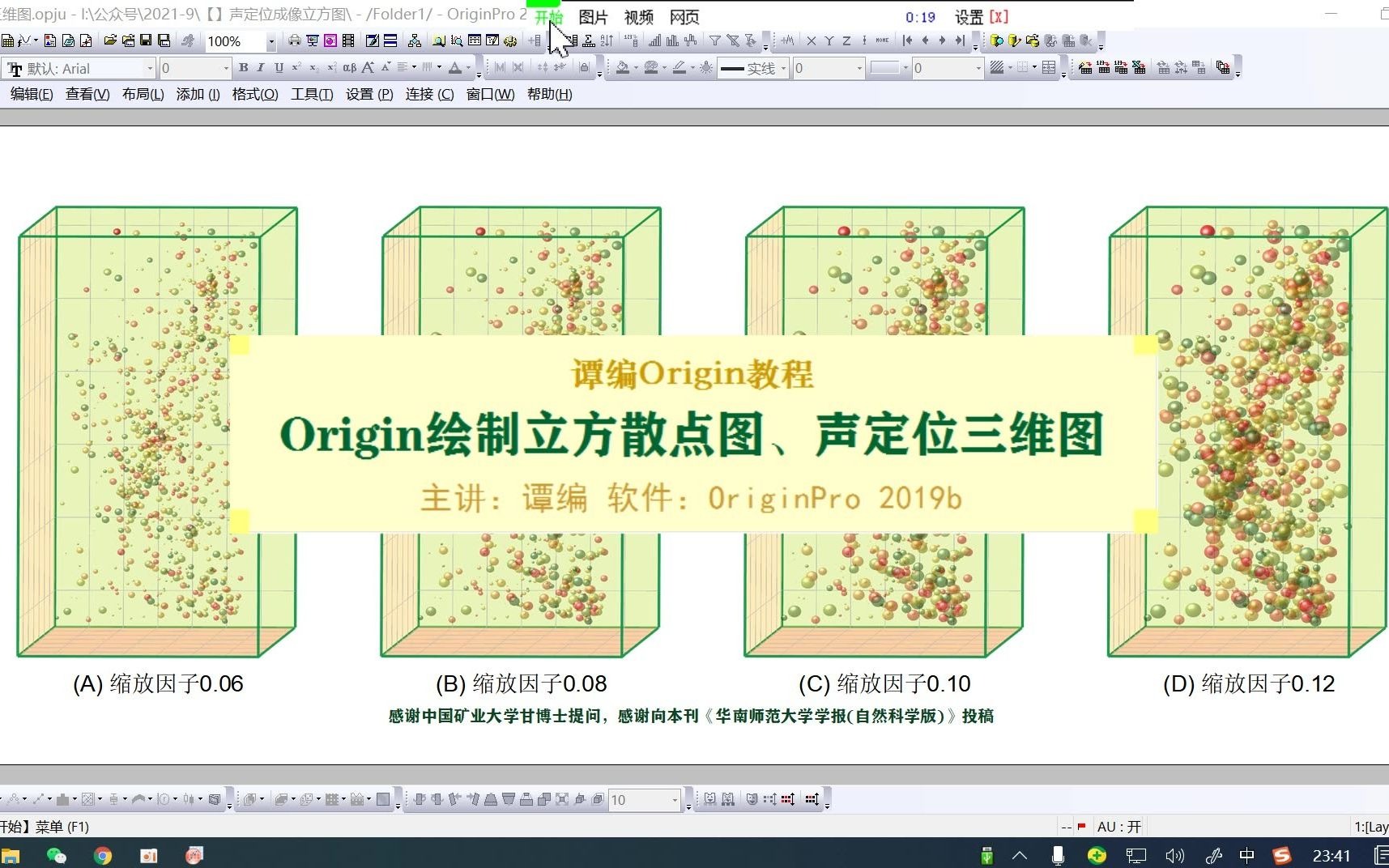Click the Recalculate running-man icon
This screenshot has height=868, width=1389.
coord(188,40)
